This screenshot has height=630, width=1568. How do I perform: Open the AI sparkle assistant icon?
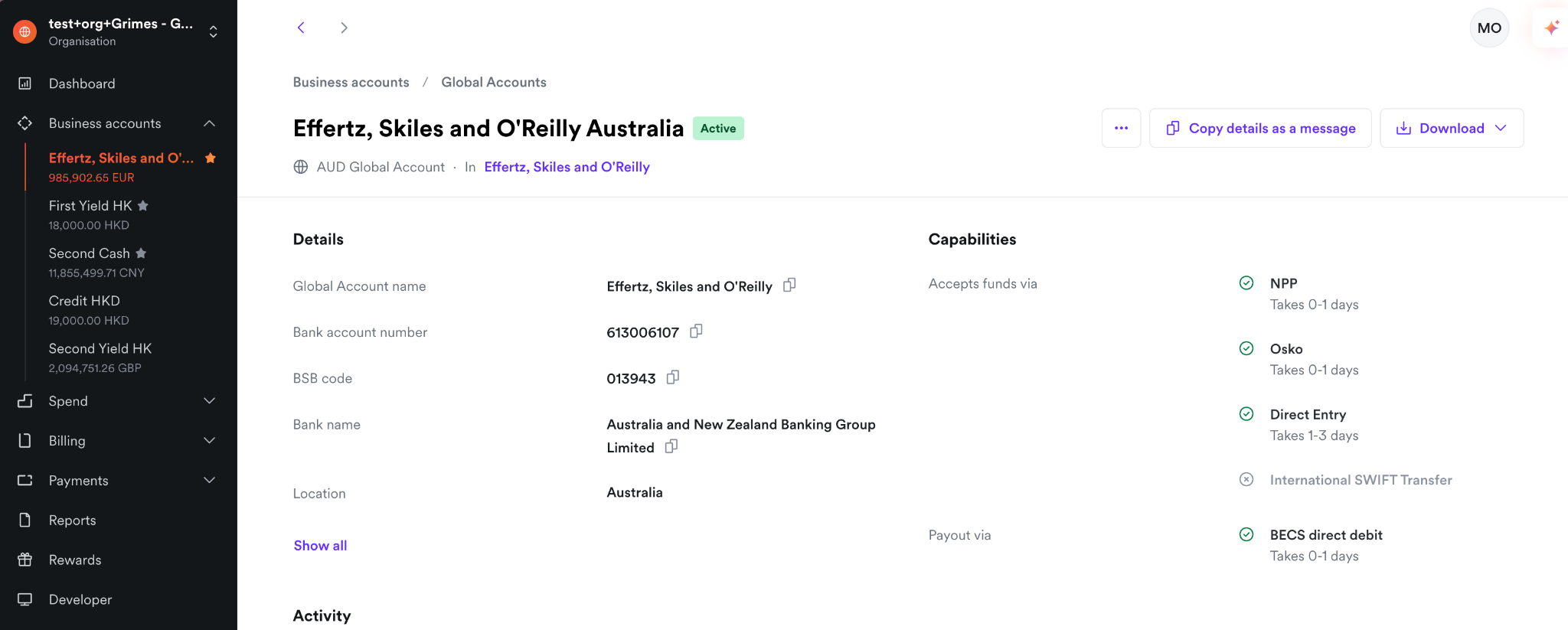coord(1552,28)
